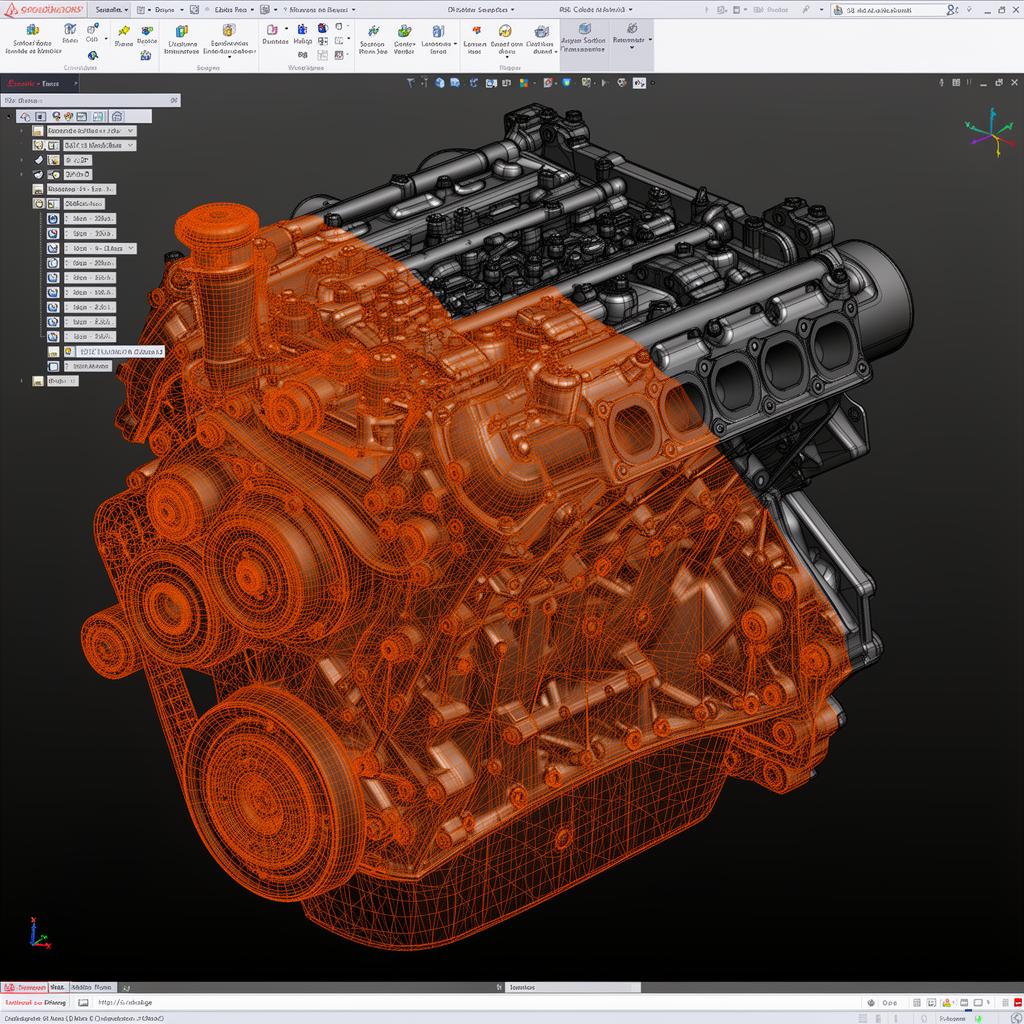Open the dropdown arrow on the first tree row

coord(131,131)
